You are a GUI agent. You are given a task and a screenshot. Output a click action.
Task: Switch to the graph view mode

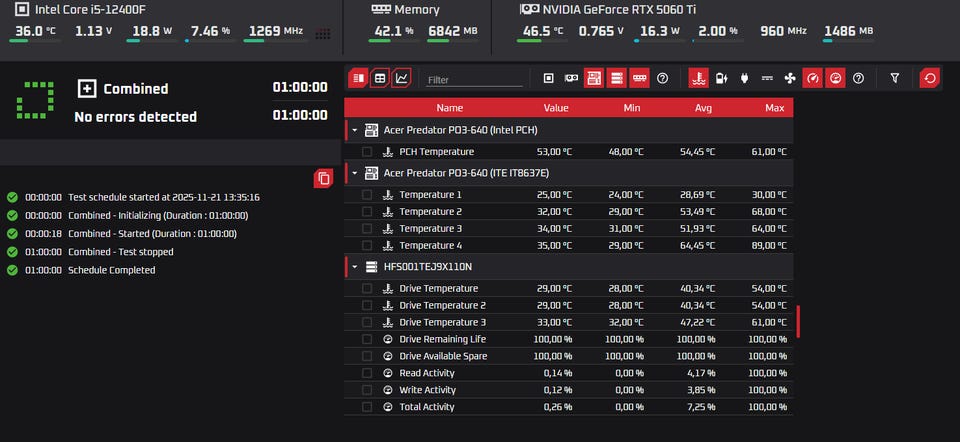pyautogui.click(x=402, y=78)
